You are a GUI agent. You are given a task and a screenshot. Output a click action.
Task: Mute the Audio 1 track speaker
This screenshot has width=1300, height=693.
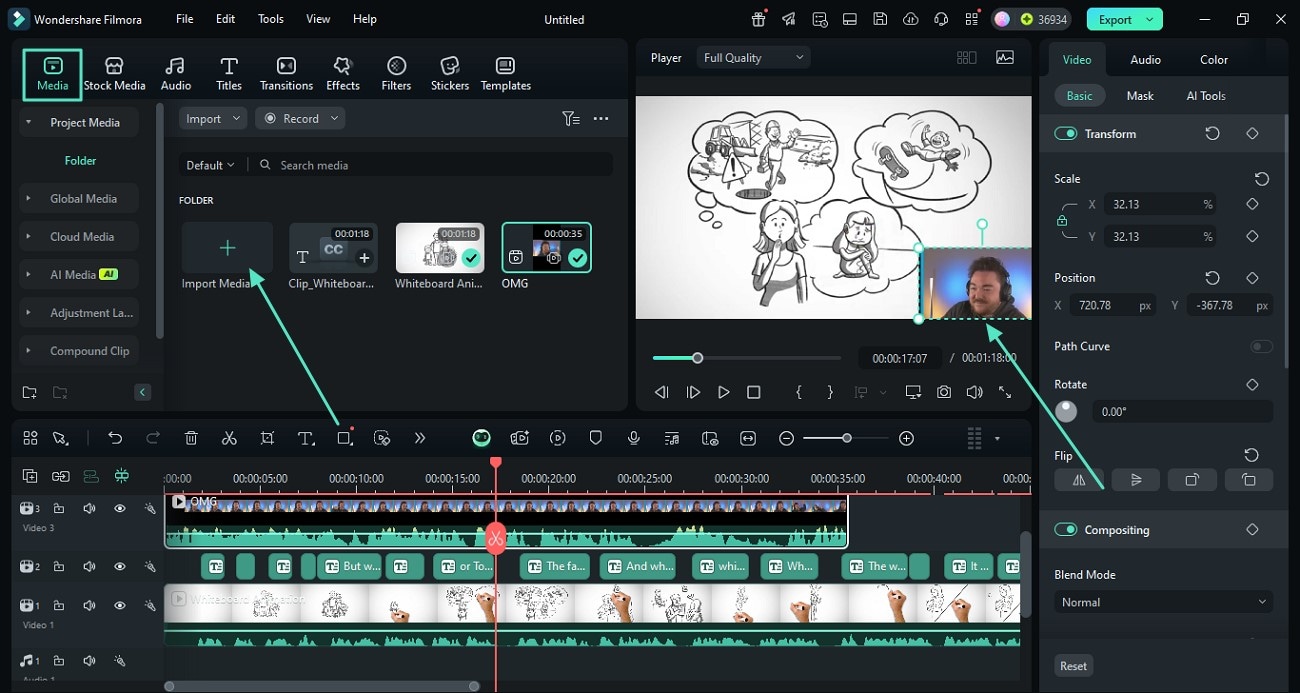[x=89, y=661]
